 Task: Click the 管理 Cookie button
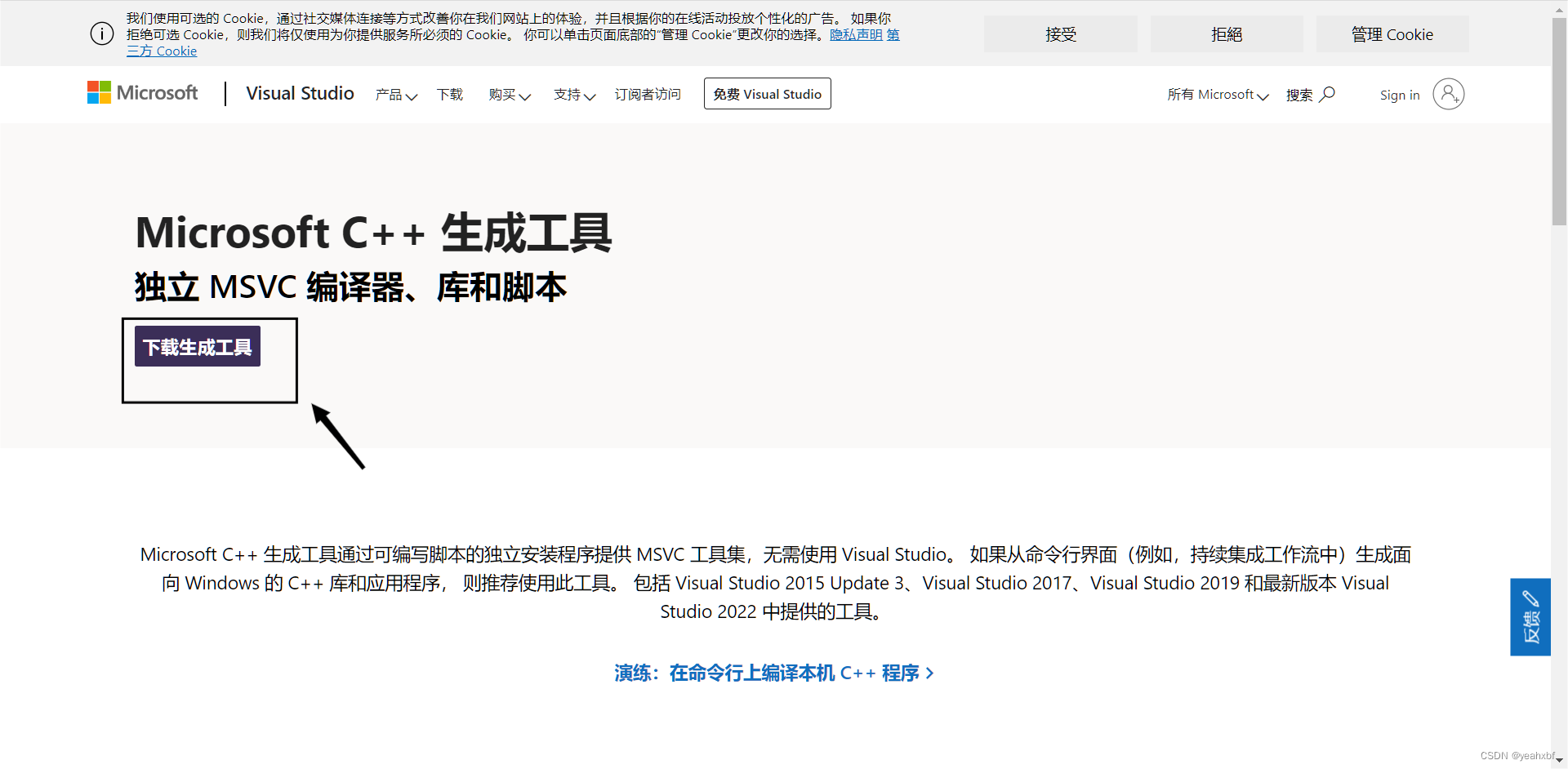coord(1392,34)
